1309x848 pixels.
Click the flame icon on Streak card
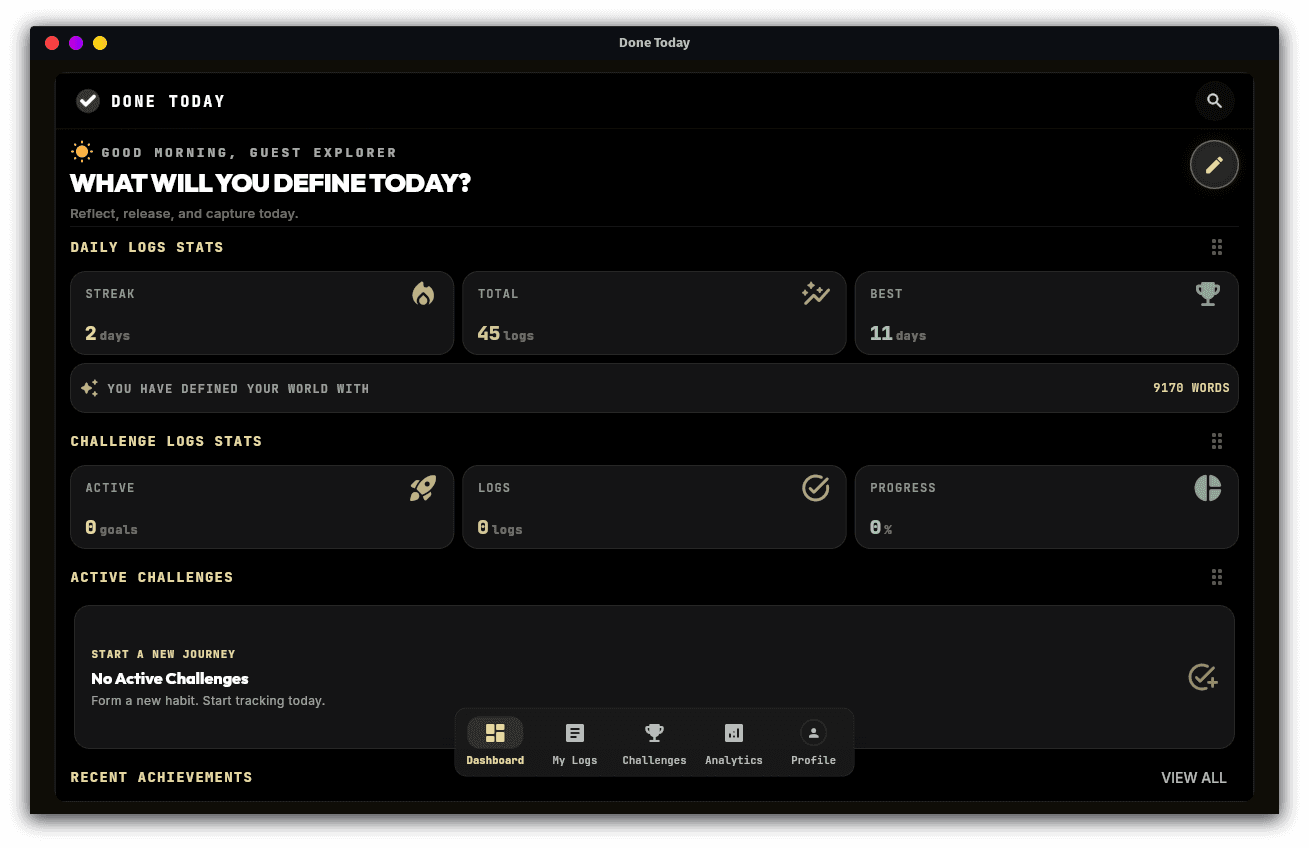click(x=423, y=293)
